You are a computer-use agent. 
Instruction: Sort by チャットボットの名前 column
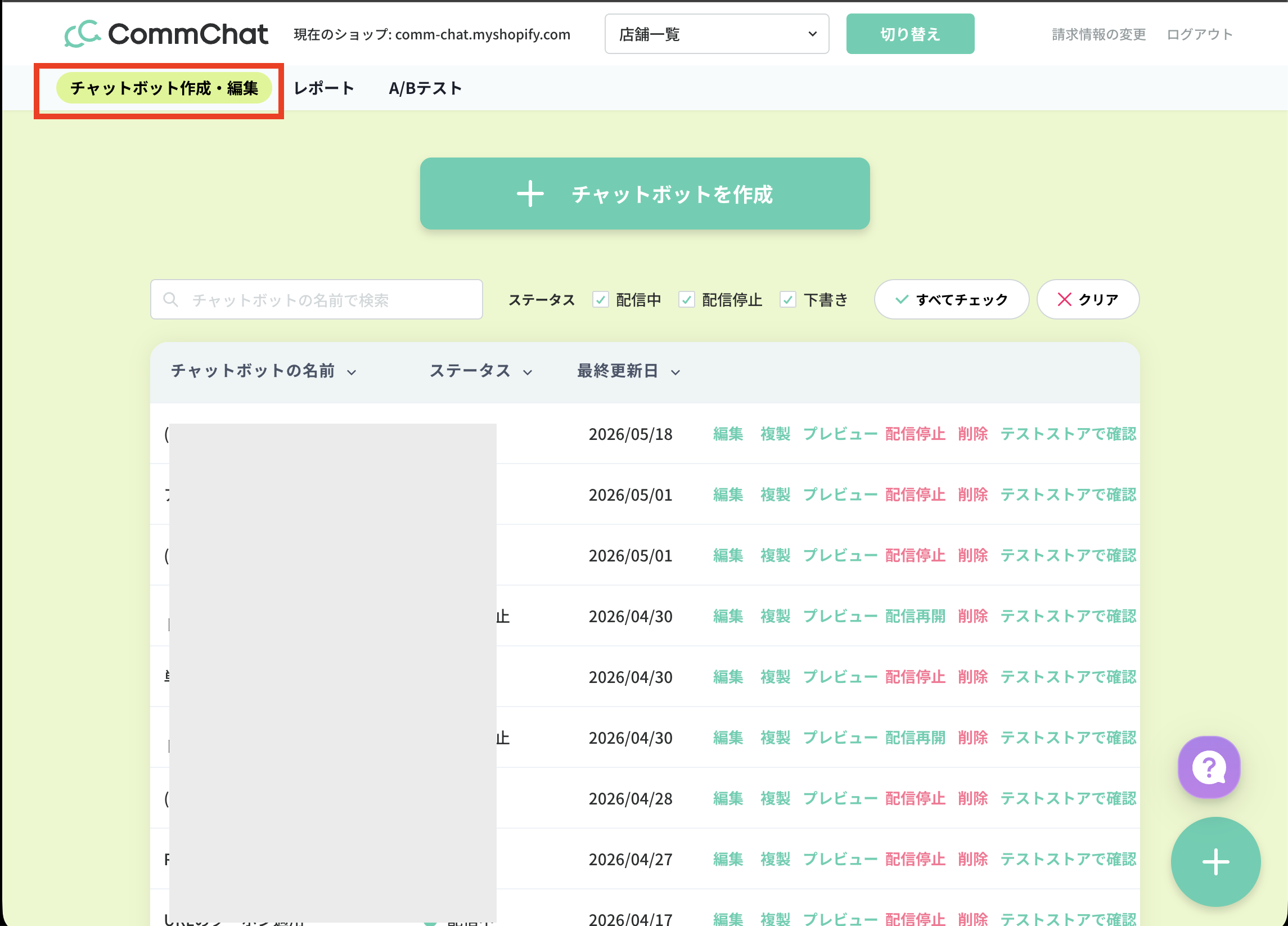coord(264,371)
